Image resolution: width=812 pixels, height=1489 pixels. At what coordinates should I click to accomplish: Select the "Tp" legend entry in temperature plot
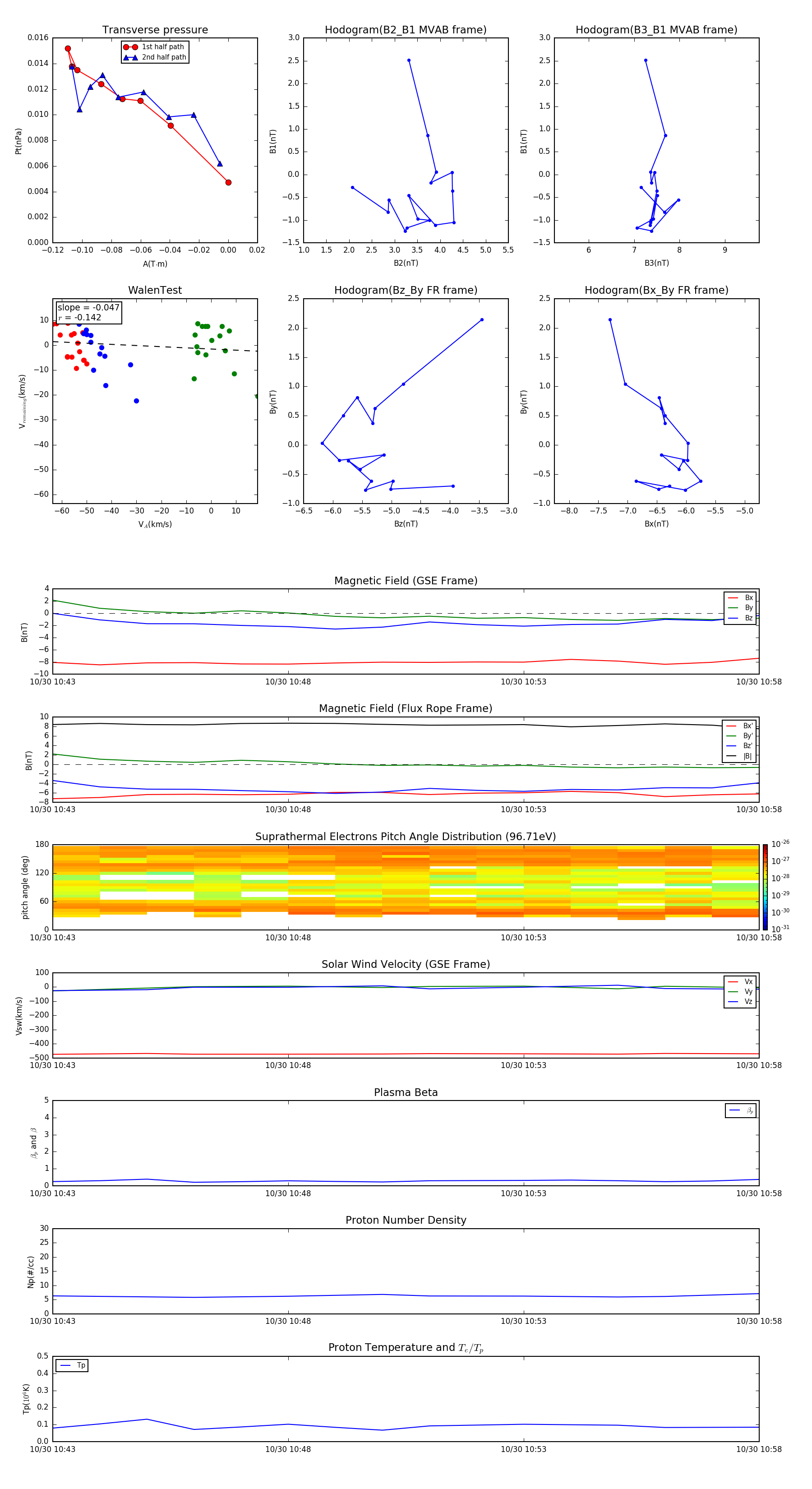point(72,1365)
